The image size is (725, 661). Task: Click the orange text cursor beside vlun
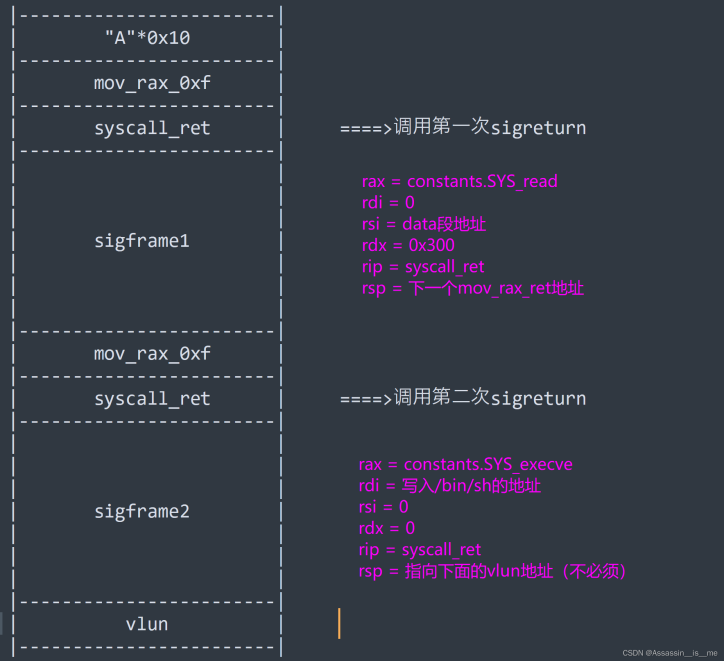point(339,623)
